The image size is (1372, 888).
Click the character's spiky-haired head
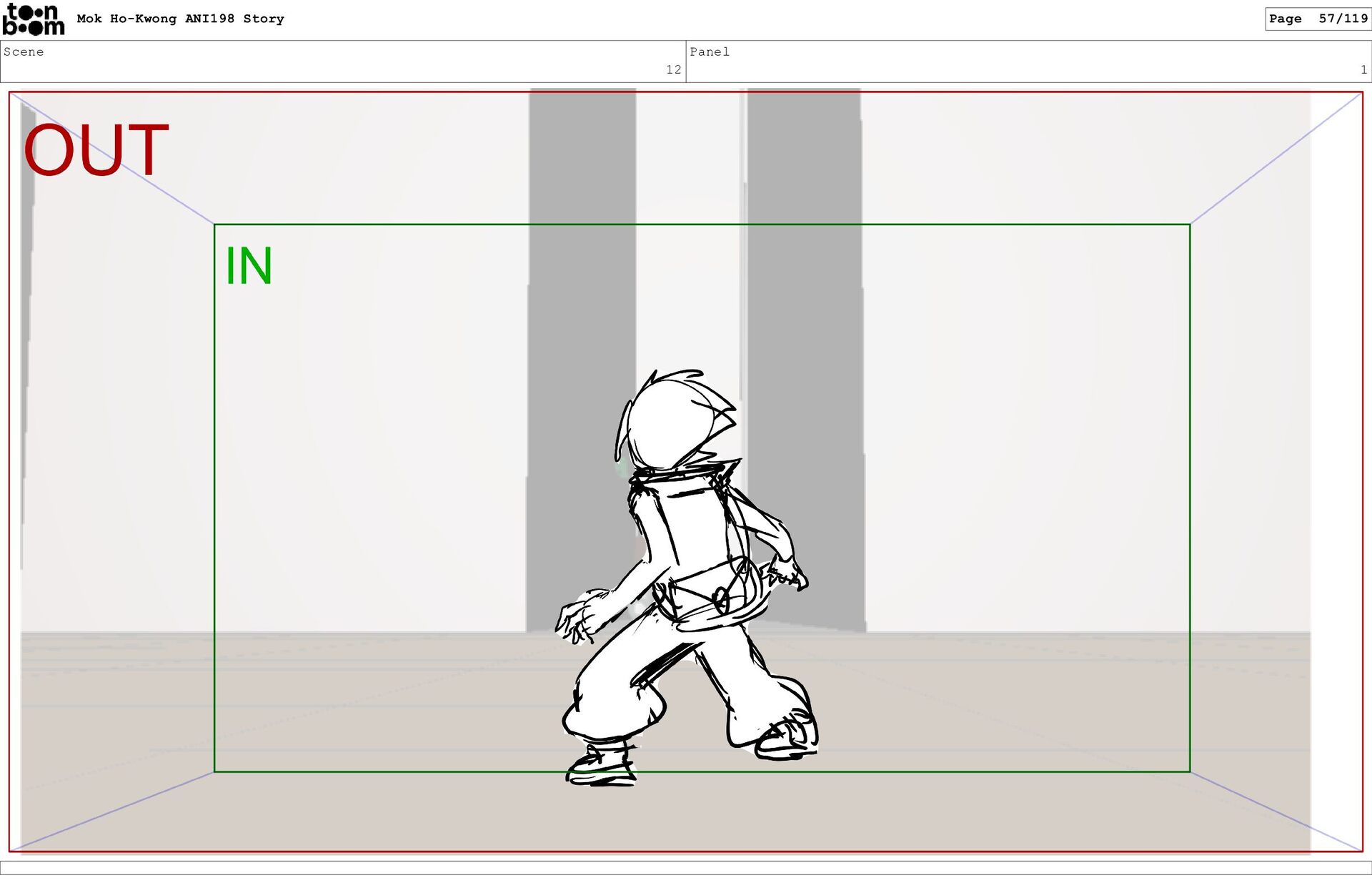point(672,422)
